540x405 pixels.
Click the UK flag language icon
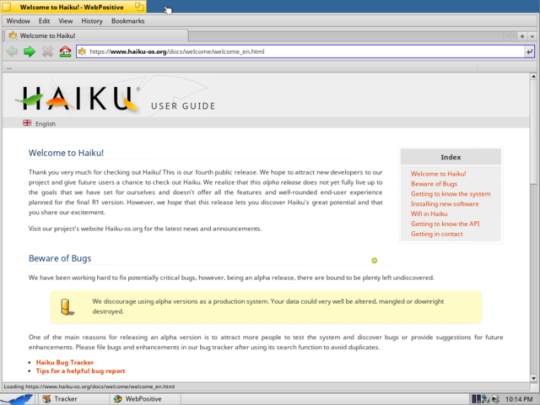pos(27,123)
